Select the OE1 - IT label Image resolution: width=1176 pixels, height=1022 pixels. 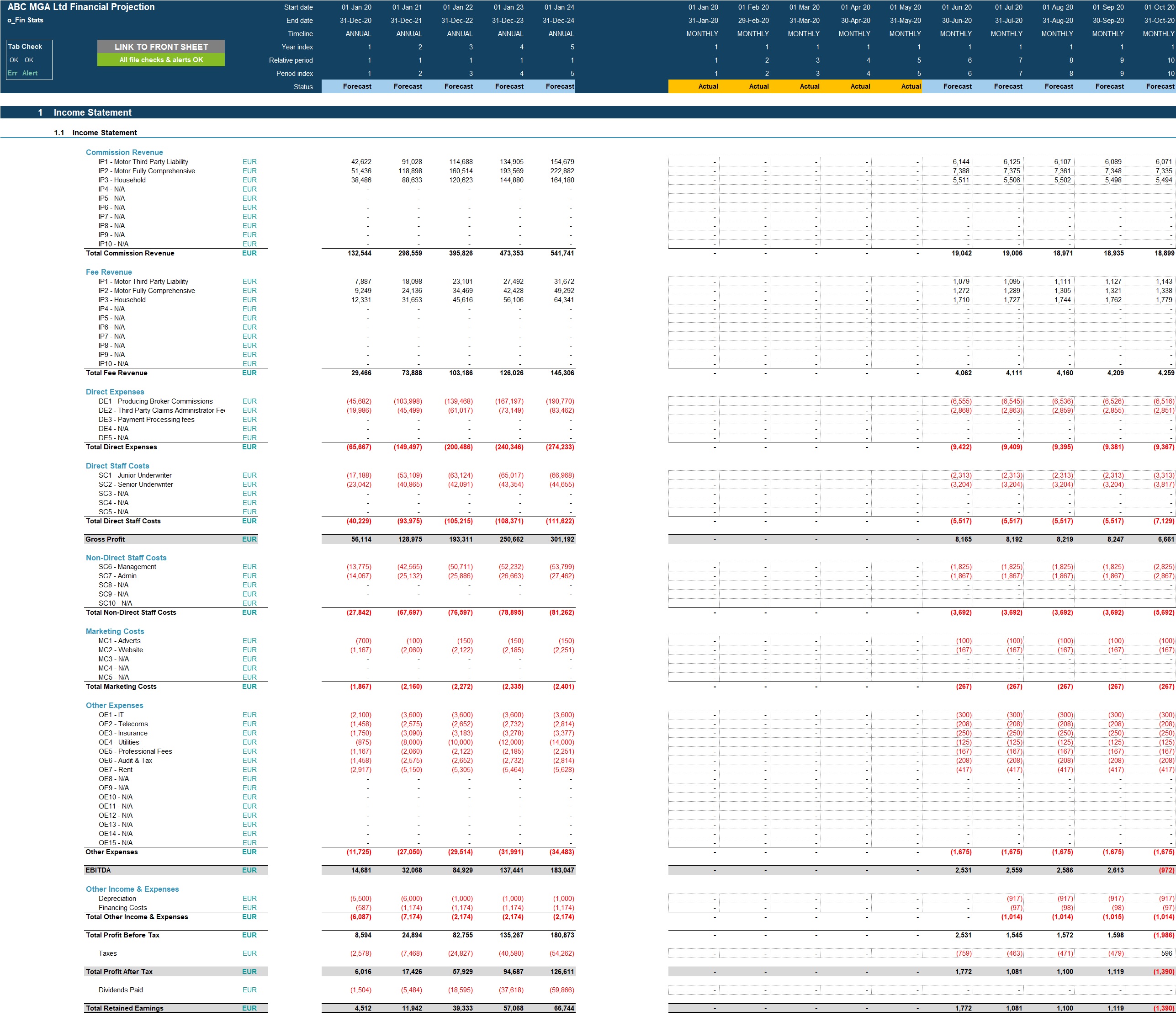[x=111, y=715]
